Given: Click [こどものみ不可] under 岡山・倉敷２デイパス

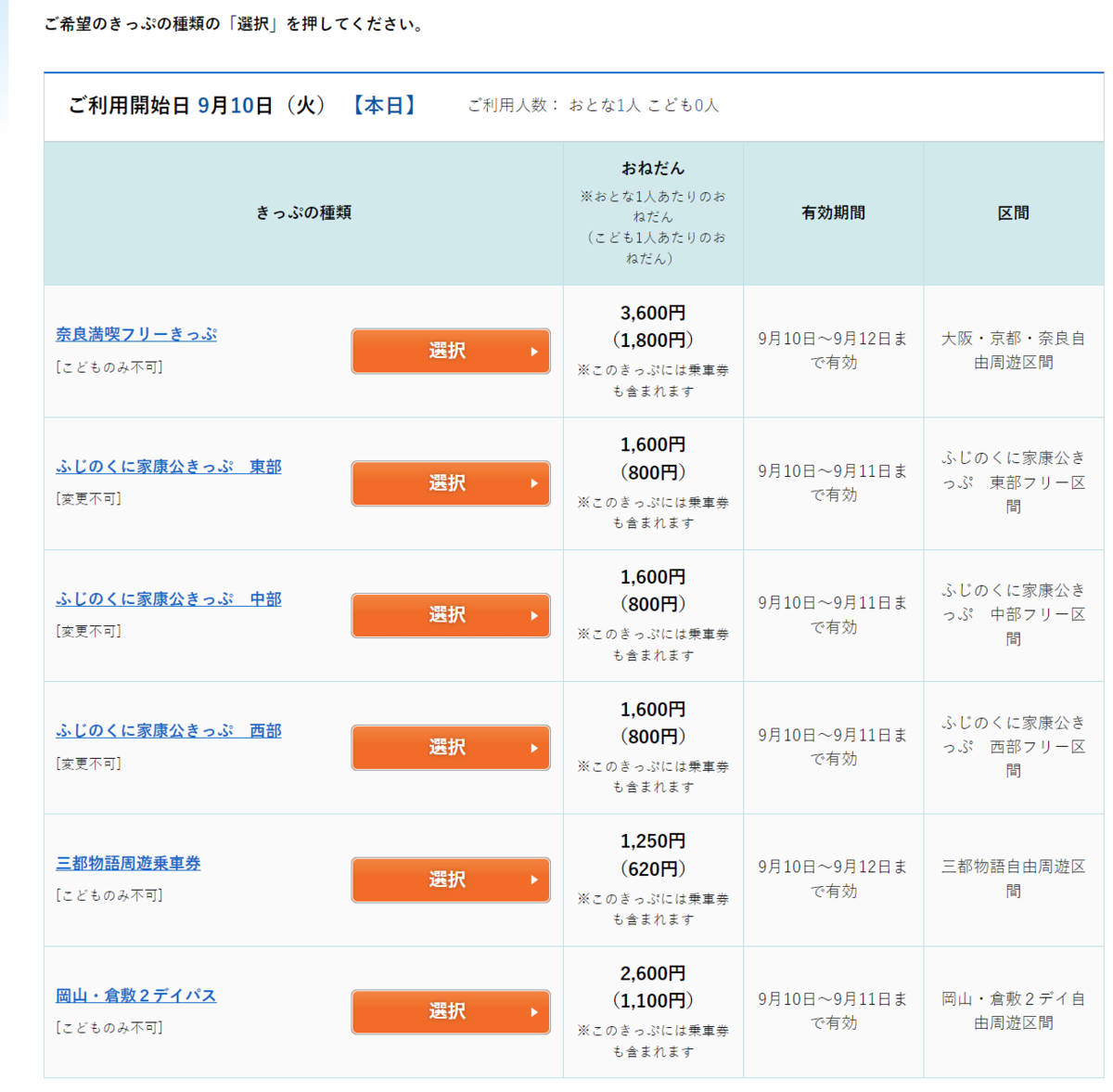Looking at the screenshot, I should [109, 1028].
